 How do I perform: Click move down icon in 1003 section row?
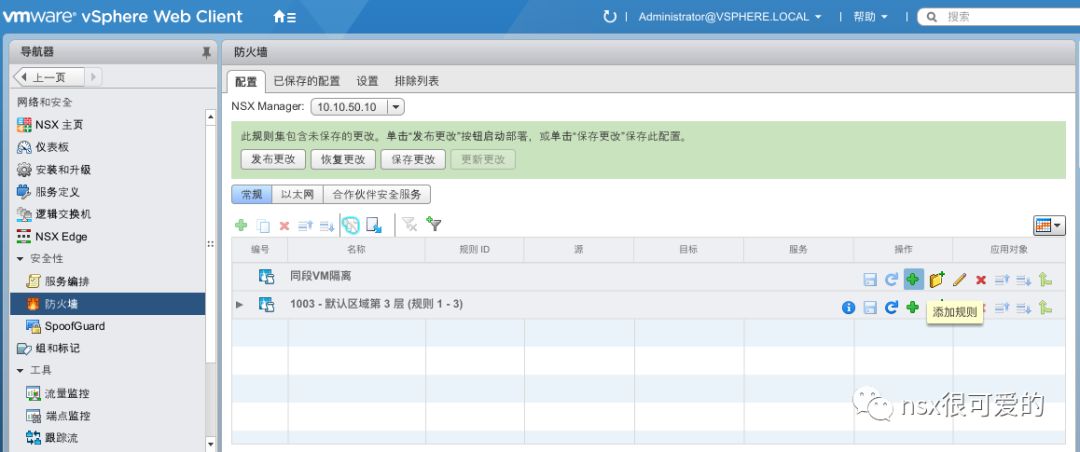pos(1024,308)
